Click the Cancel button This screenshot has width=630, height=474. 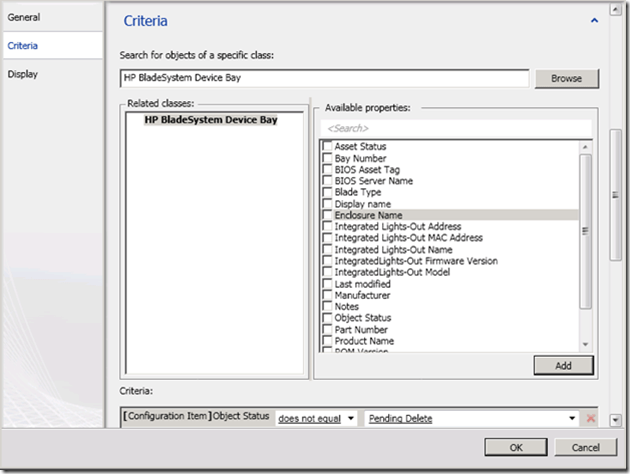pos(585,446)
